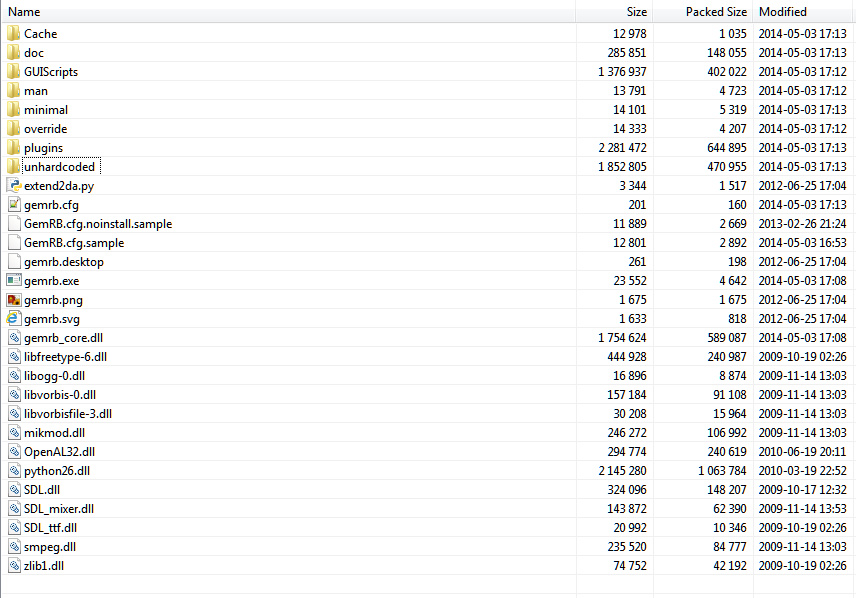The height and width of the screenshot is (598, 856).
Task: Select the gemrb_core.dll row
Action: tap(427, 338)
